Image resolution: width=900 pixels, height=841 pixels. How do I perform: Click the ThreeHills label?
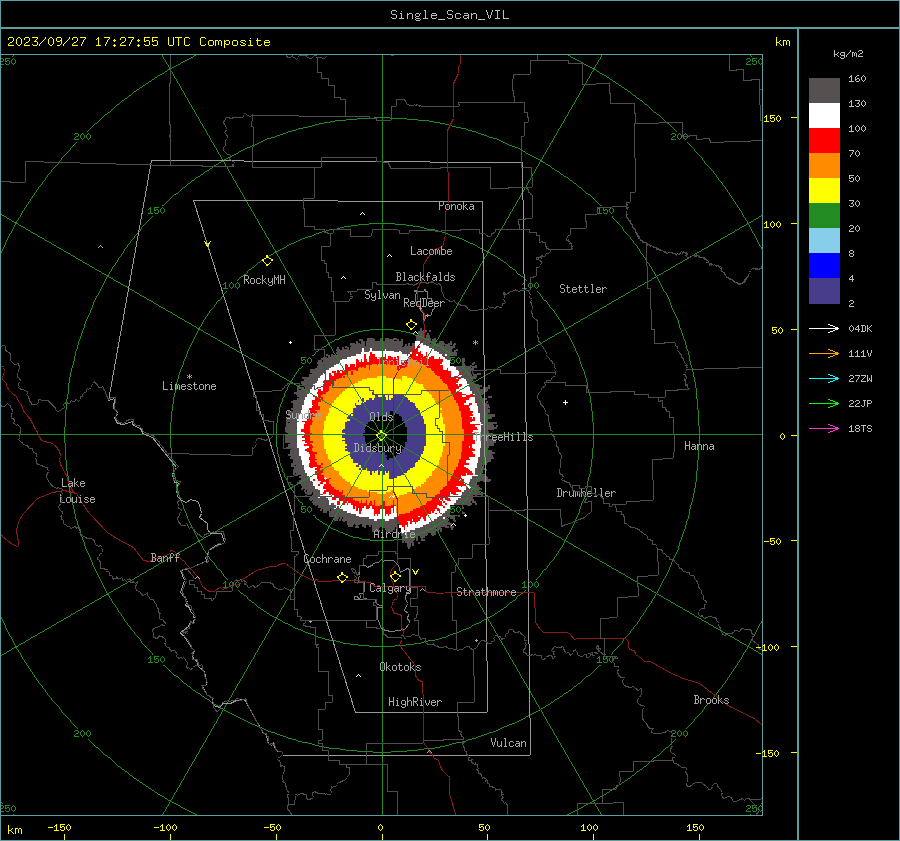pos(505,437)
